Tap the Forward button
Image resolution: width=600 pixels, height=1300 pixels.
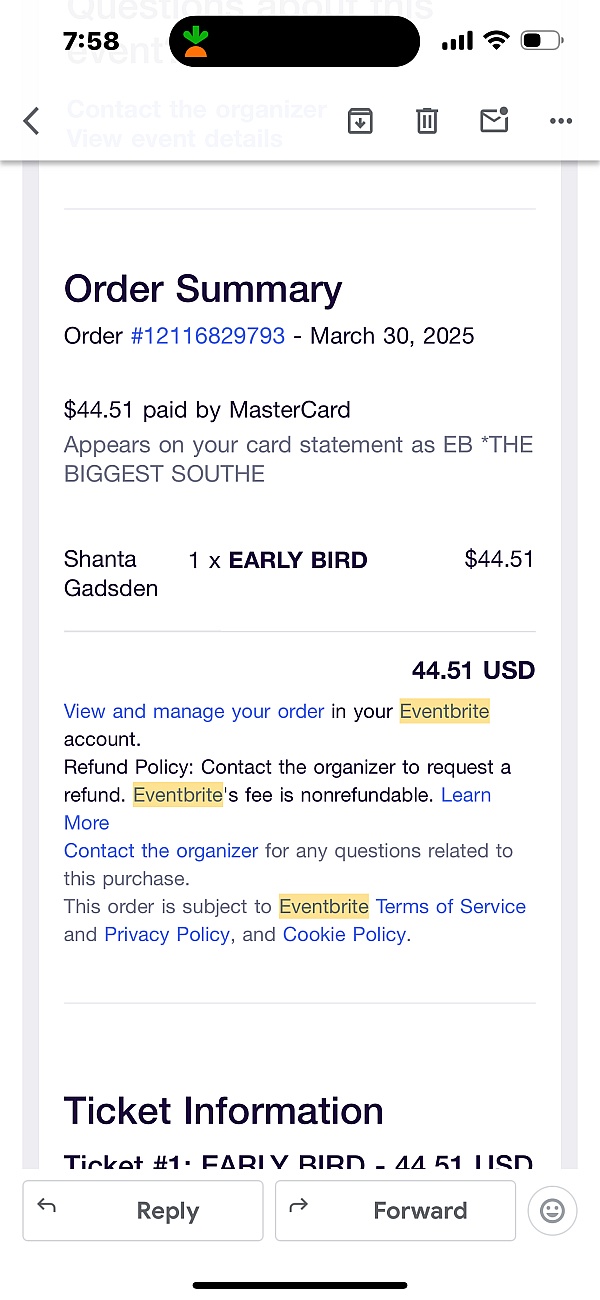pos(395,1211)
